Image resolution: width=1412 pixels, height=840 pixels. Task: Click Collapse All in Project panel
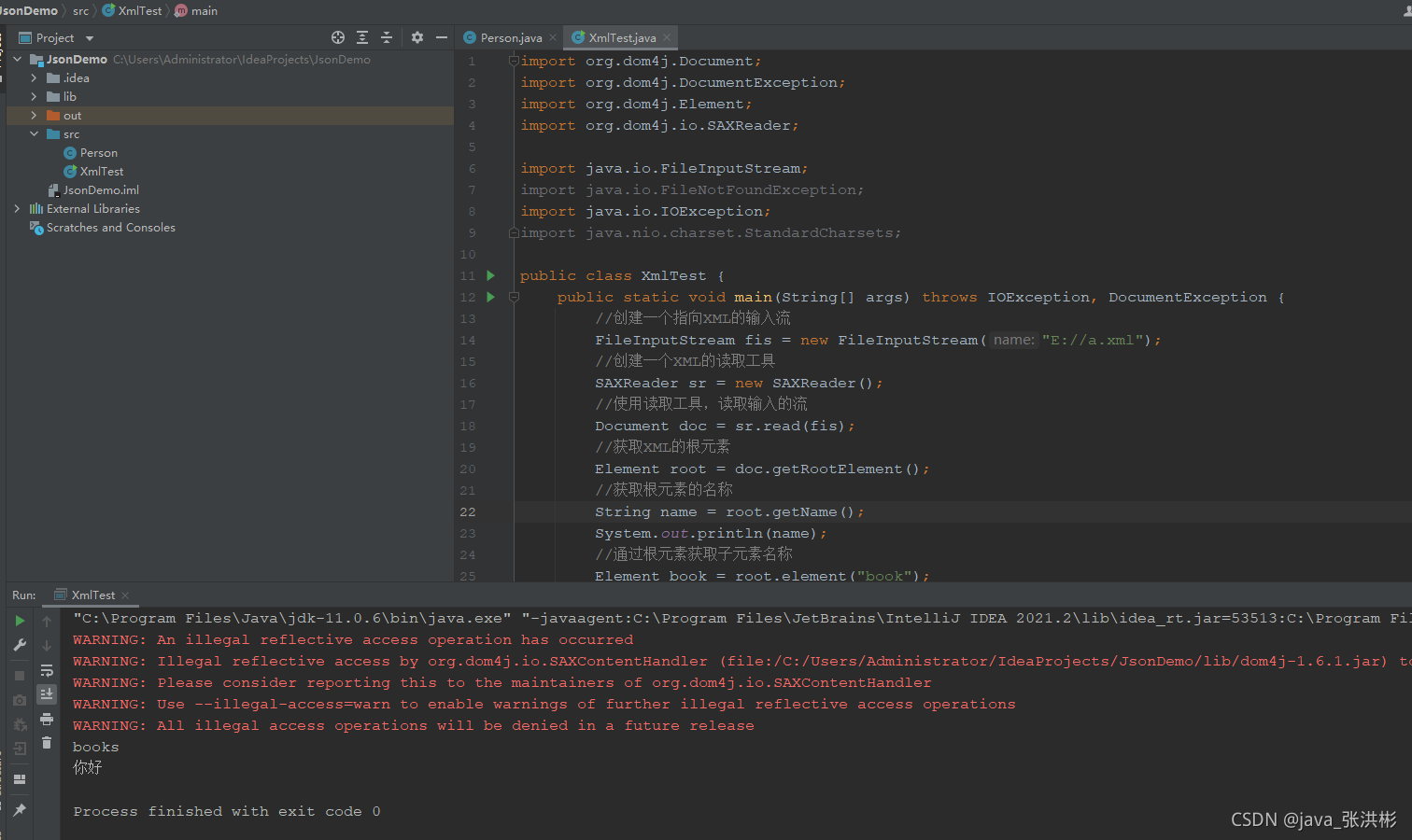387,37
